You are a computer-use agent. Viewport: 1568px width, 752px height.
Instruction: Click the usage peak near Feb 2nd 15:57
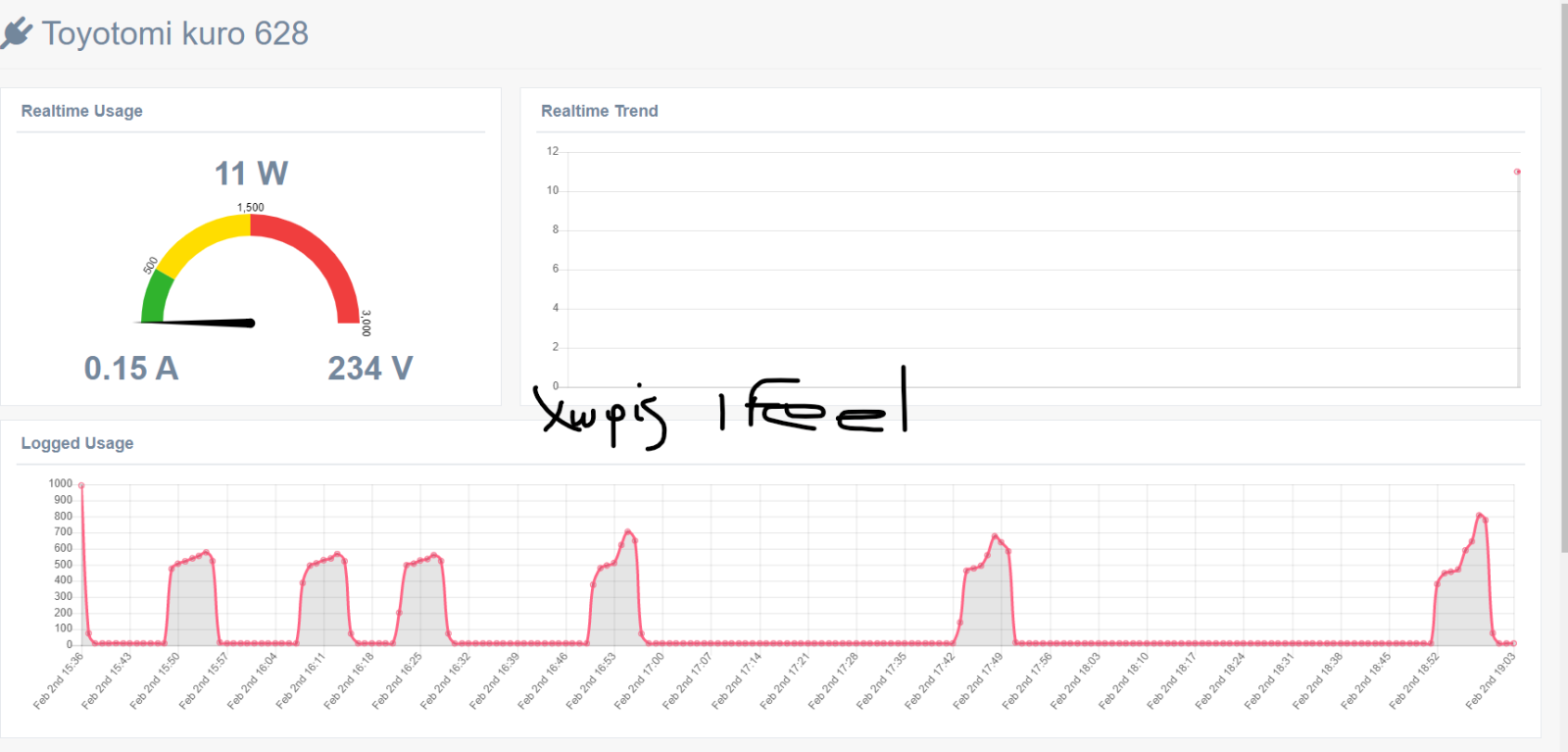click(x=206, y=552)
